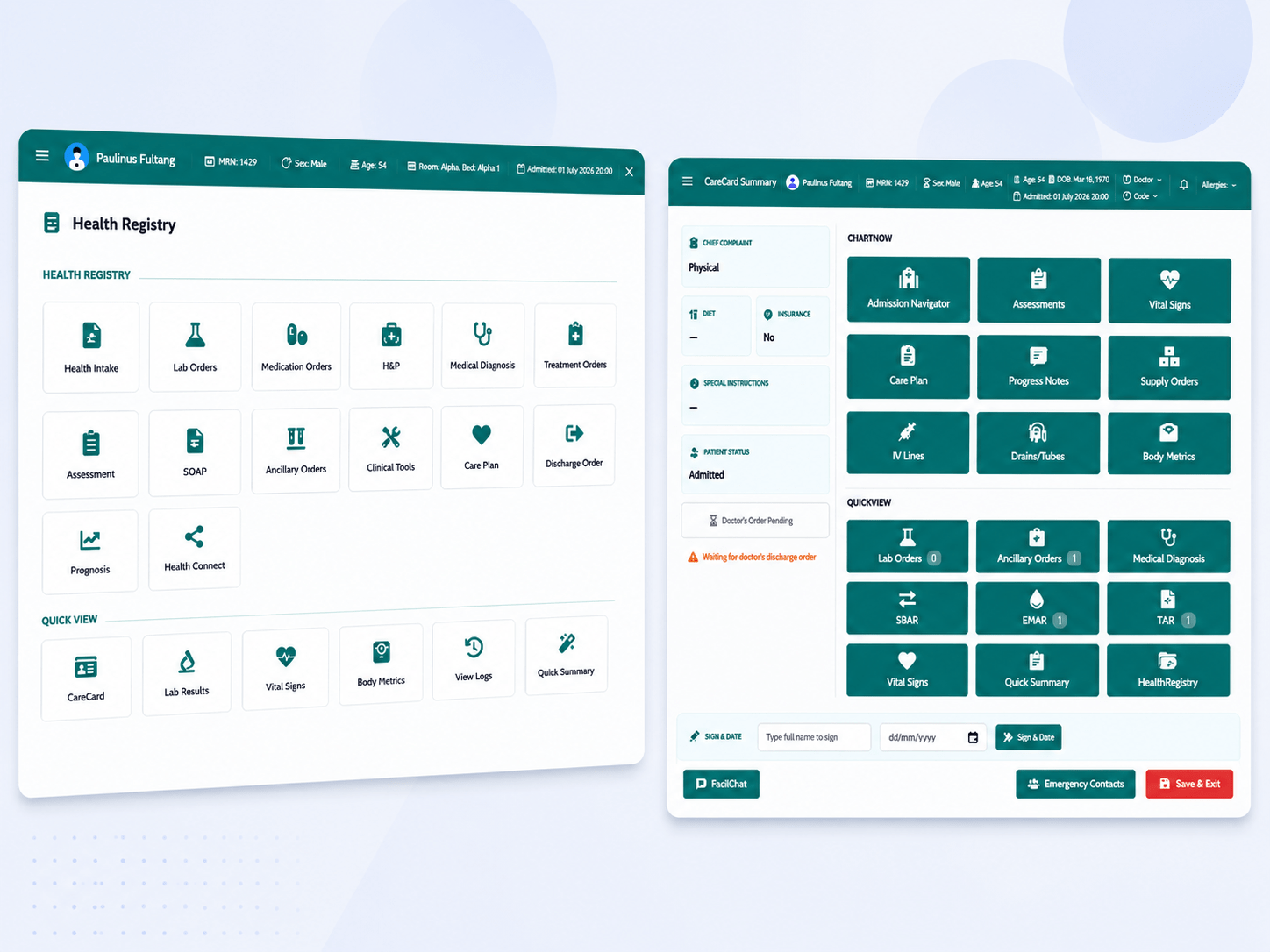
Task: Open Drains/Tubes in ChartNow
Action: coord(1038,444)
